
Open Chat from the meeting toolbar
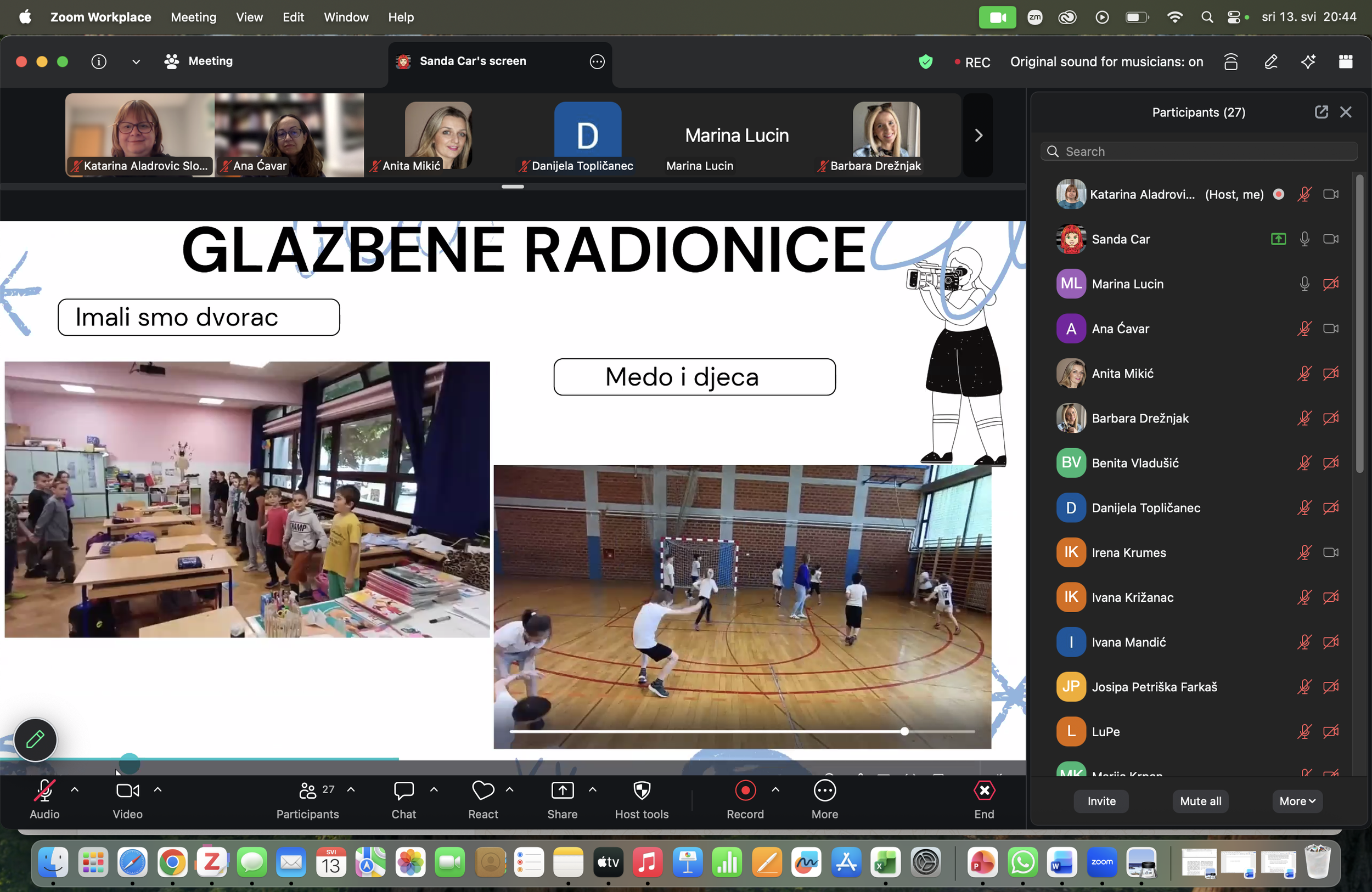point(403,800)
